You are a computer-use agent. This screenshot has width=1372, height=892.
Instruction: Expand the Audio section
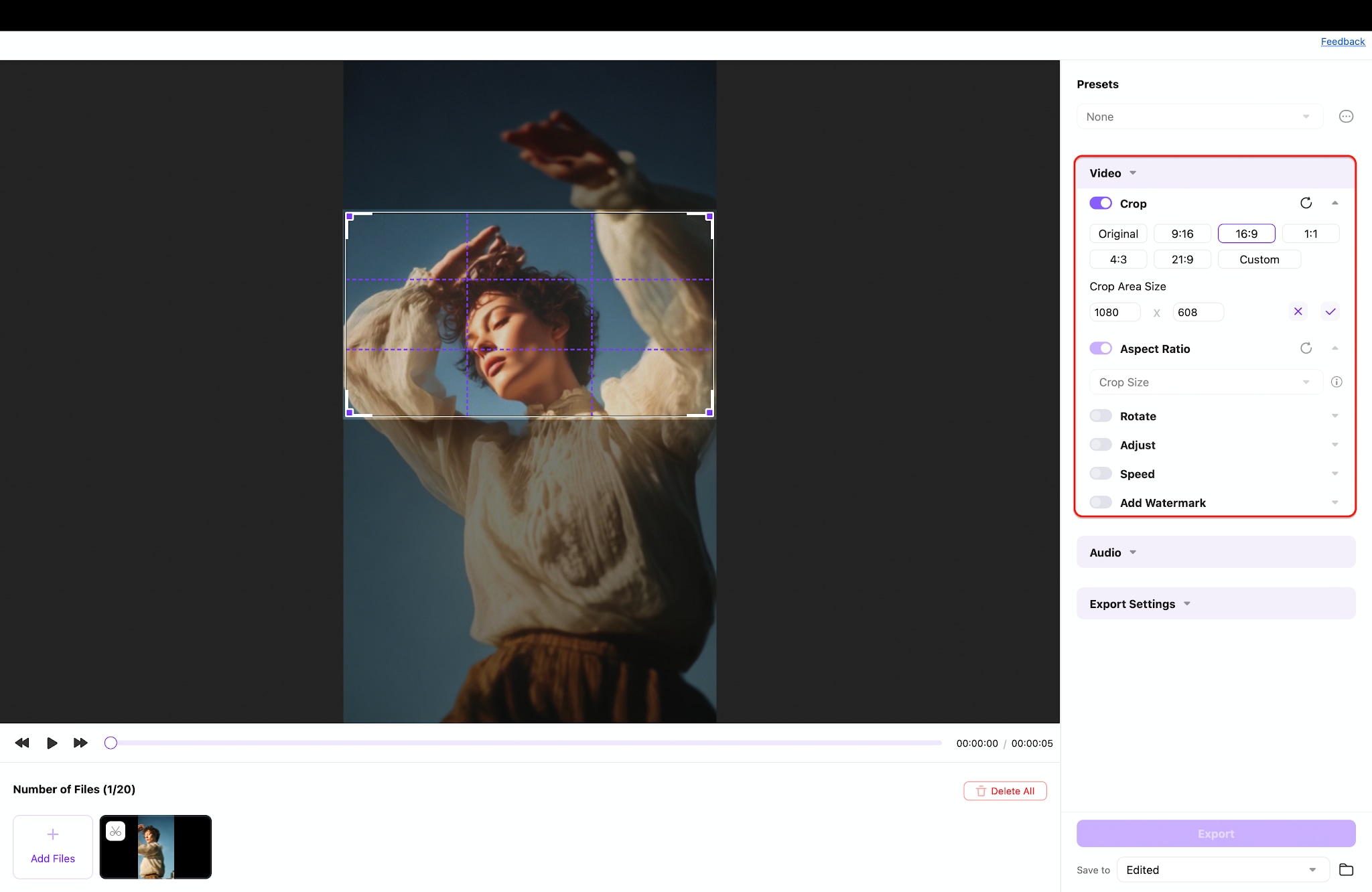click(1216, 552)
